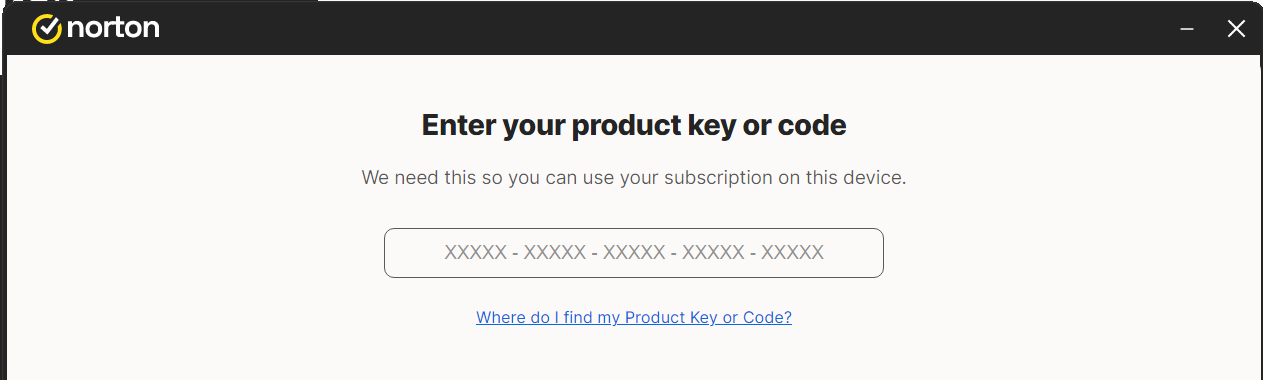Click the subscription explanation text under the heading
This screenshot has height=380, width=1263.
pyautogui.click(x=634, y=178)
